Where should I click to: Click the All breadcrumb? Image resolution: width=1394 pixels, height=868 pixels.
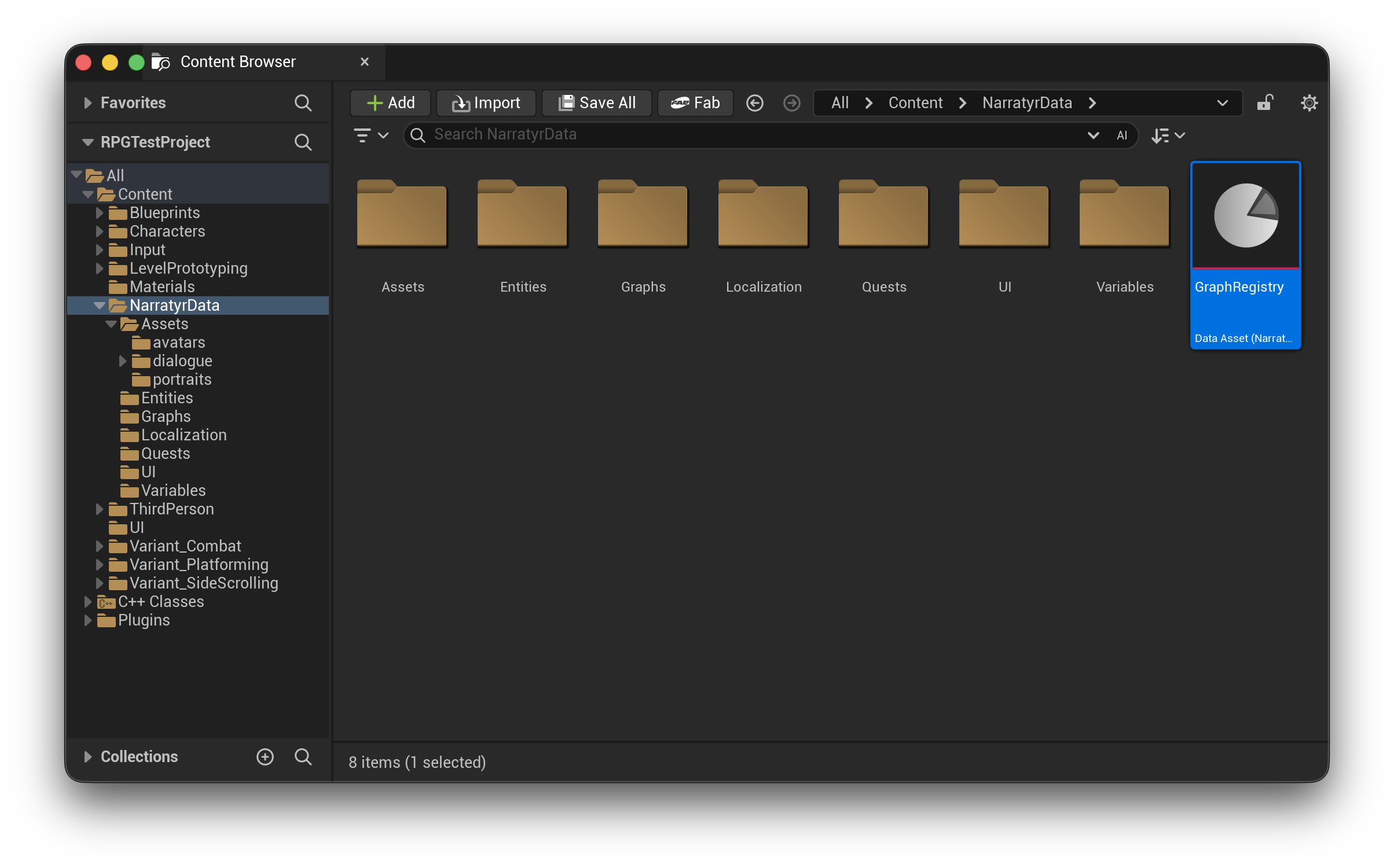(839, 103)
